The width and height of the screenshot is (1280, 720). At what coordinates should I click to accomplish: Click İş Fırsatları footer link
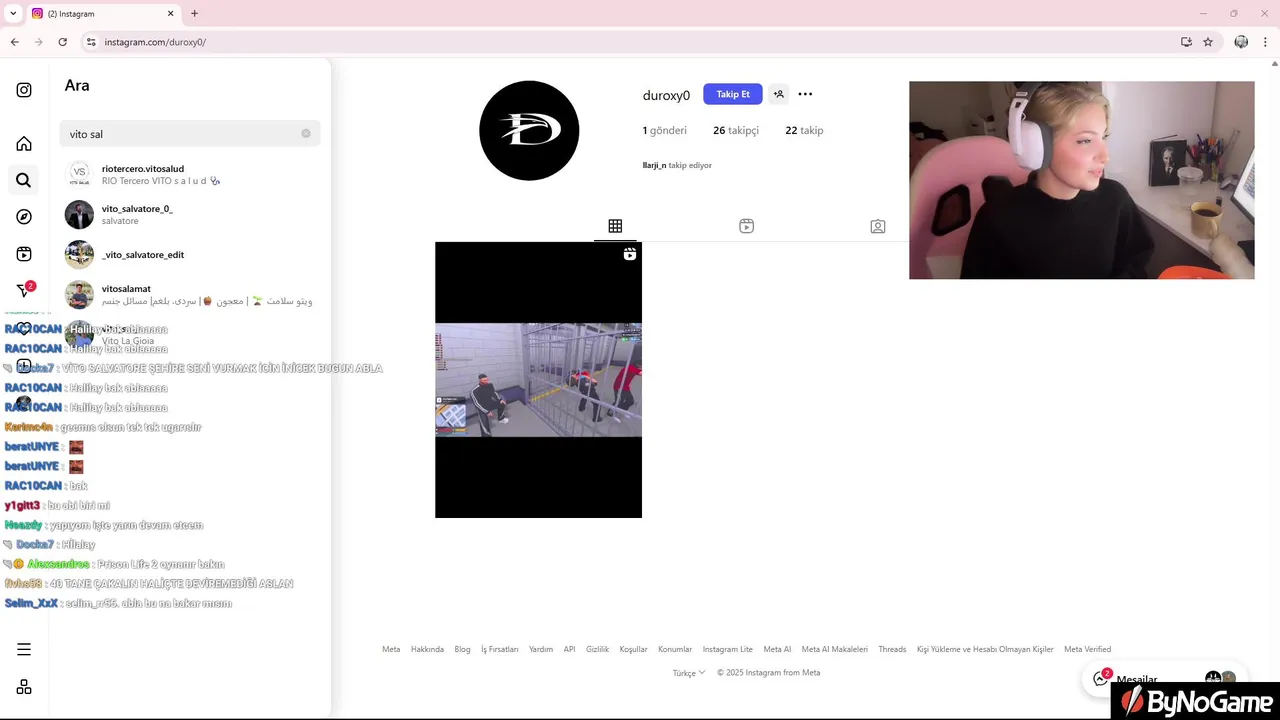[500, 649]
